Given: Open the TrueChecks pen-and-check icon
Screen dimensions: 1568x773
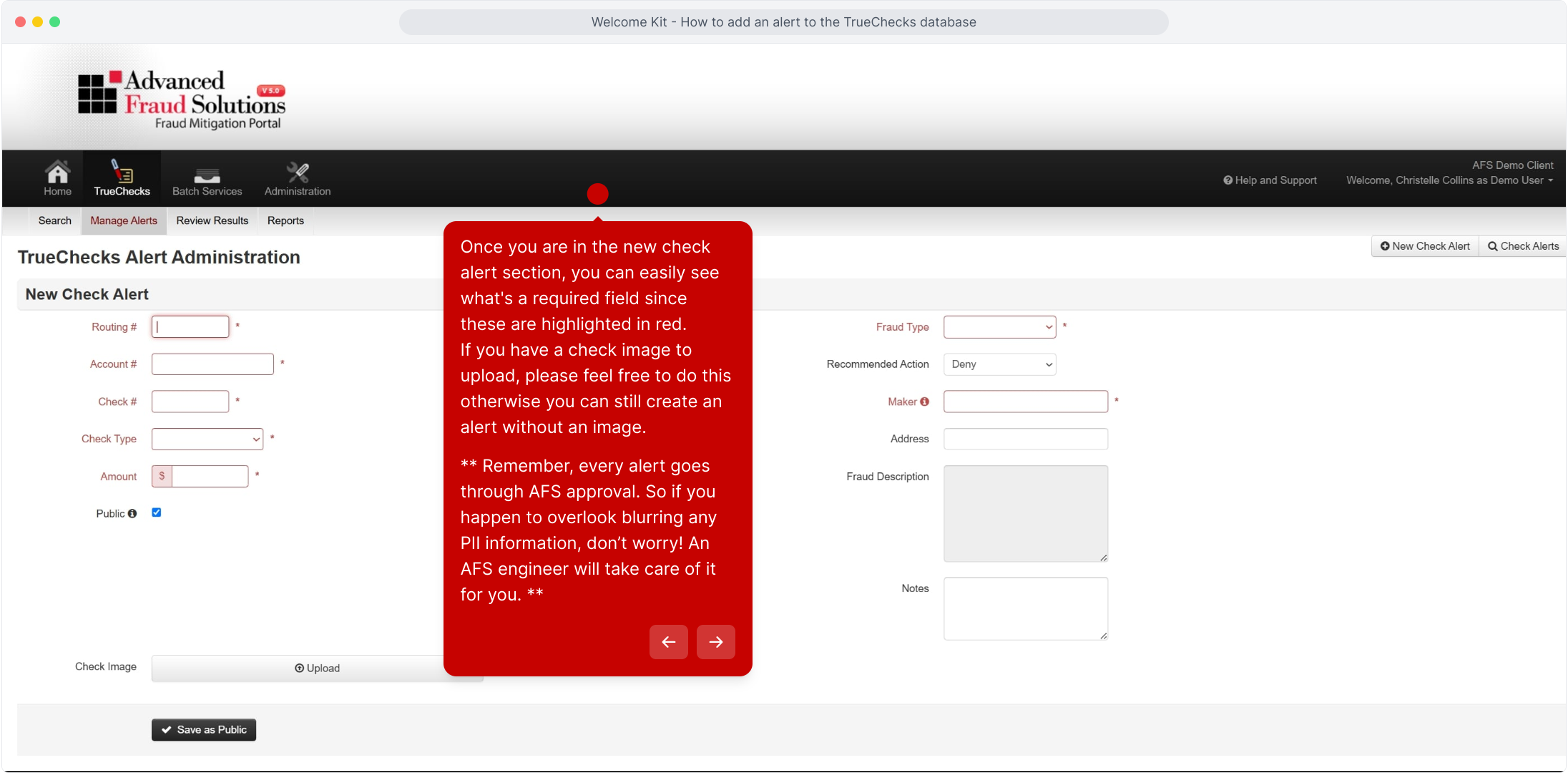Looking at the screenshot, I should [122, 172].
